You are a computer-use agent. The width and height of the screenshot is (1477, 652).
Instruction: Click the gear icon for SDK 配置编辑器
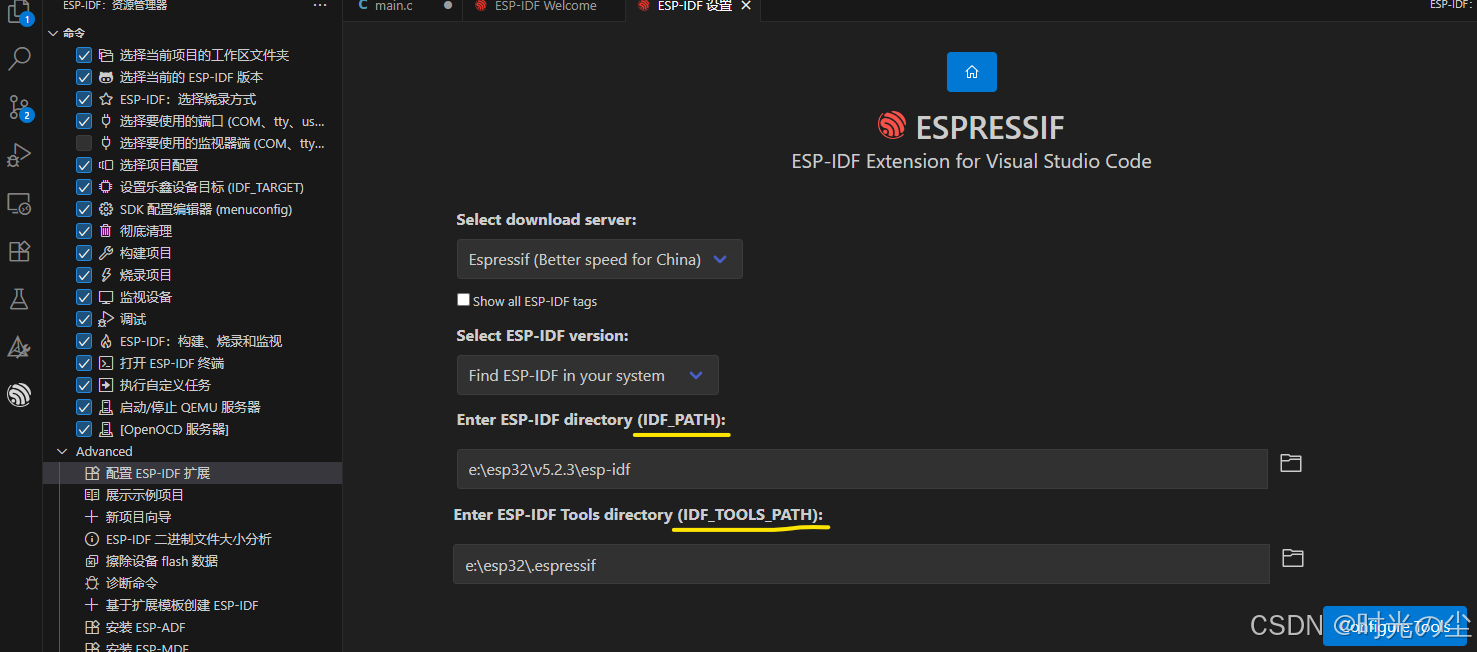106,209
